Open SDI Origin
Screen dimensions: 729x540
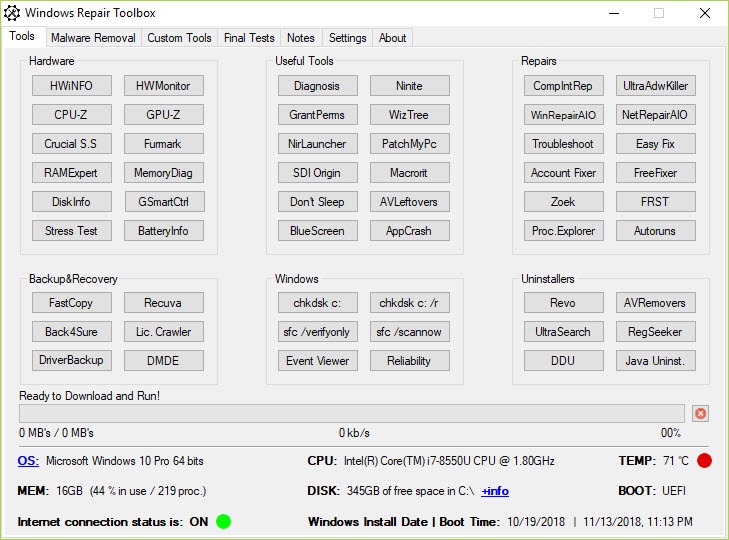click(x=318, y=173)
